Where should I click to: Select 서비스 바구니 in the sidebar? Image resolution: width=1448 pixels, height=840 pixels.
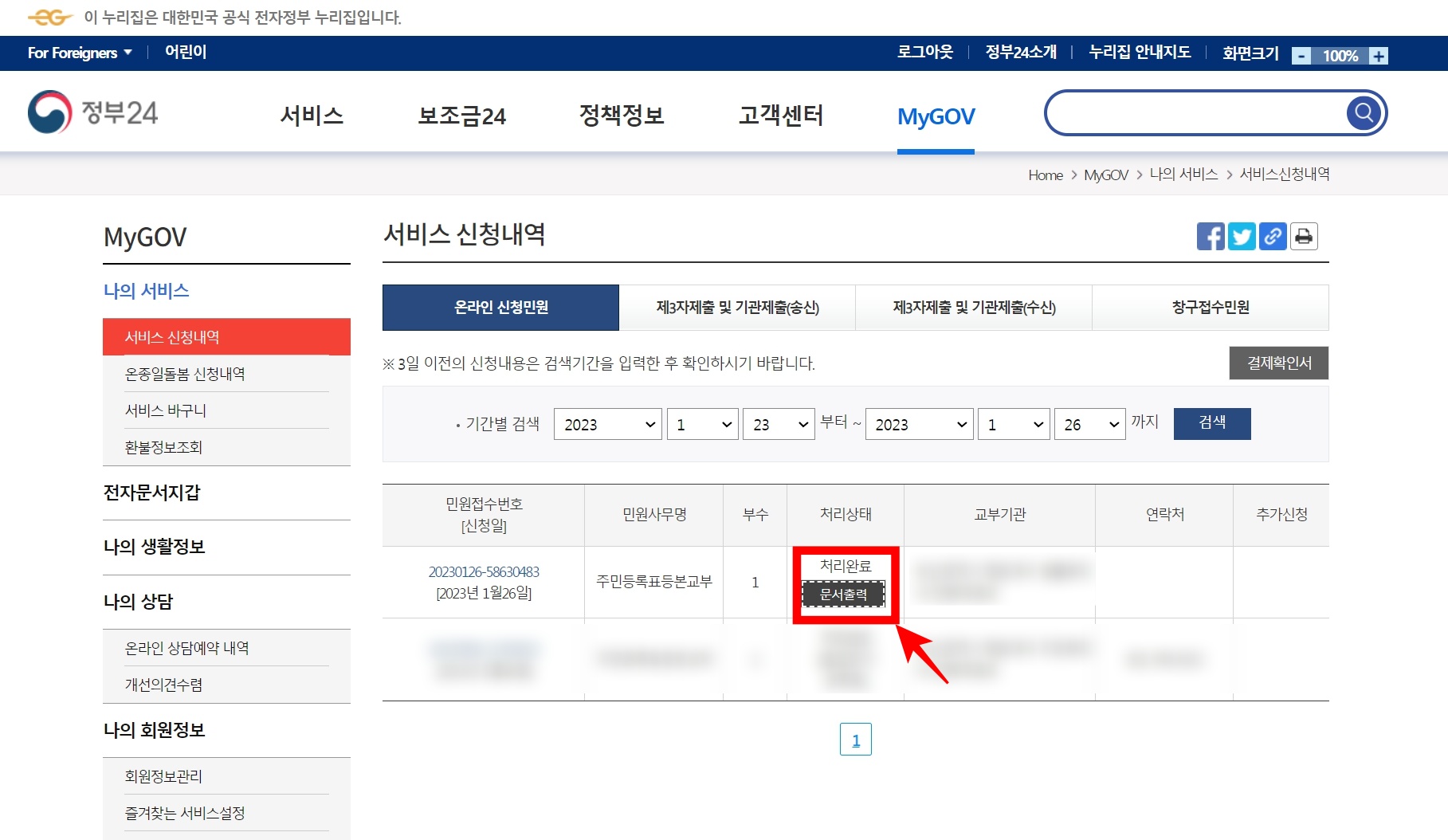(x=164, y=410)
